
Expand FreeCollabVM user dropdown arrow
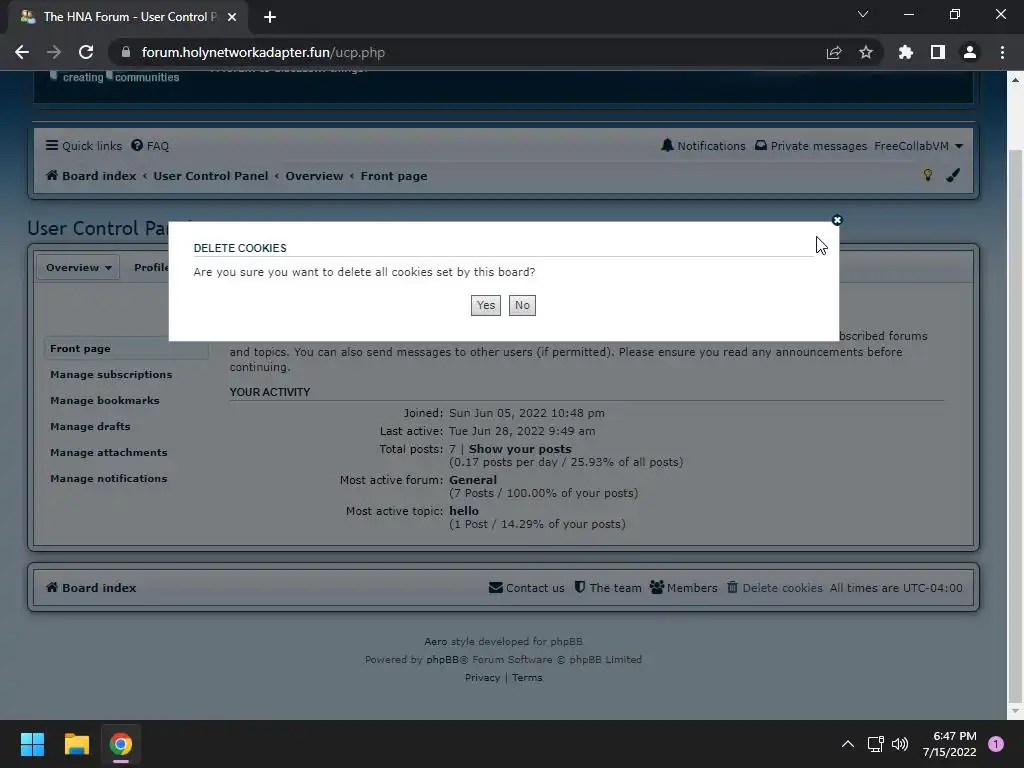[x=959, y=146]
